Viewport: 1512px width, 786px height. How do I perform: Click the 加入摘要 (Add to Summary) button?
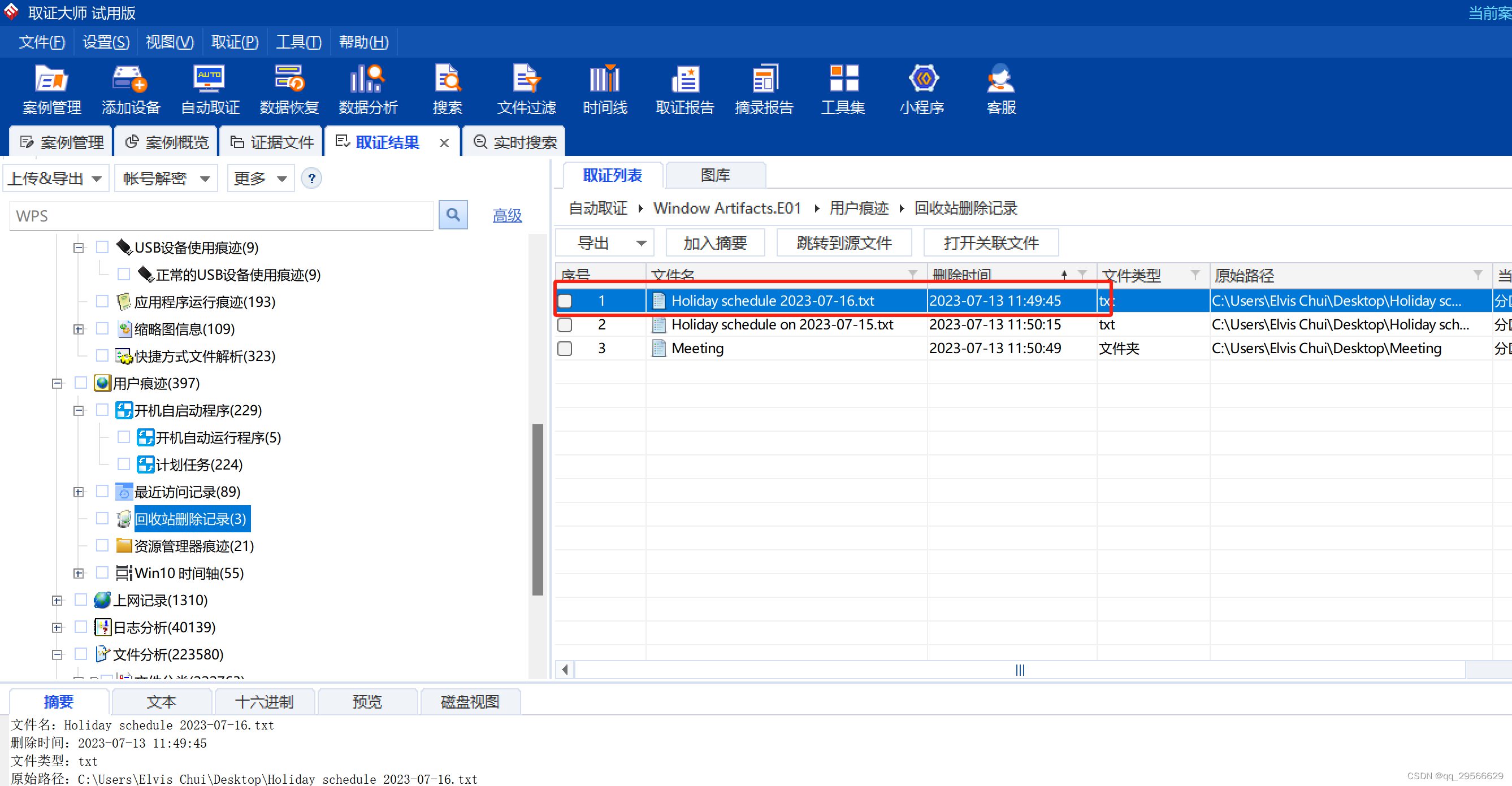tap(714, 242)
